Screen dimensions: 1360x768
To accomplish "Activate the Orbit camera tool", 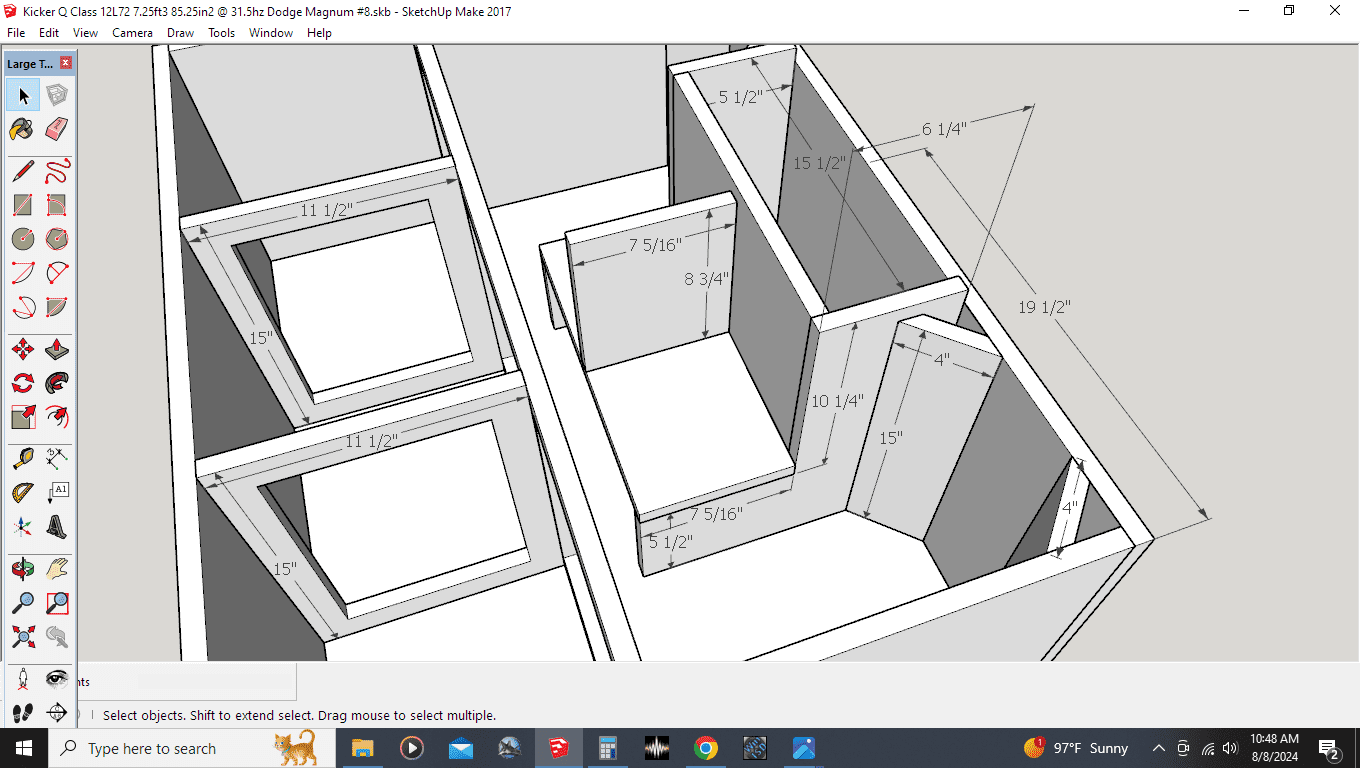I will point(23,569).
